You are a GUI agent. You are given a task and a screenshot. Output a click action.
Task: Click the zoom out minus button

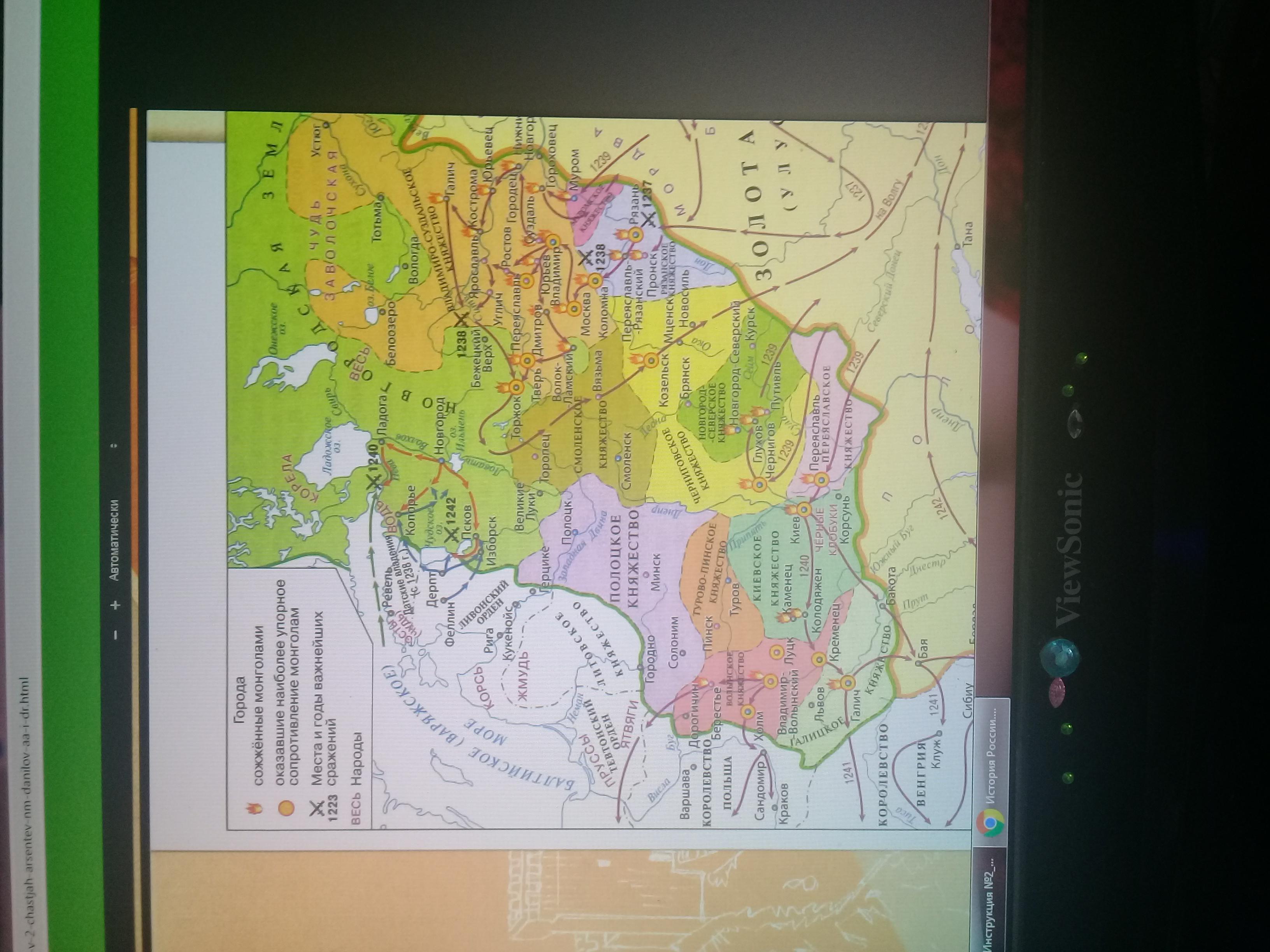pos(116,635)
